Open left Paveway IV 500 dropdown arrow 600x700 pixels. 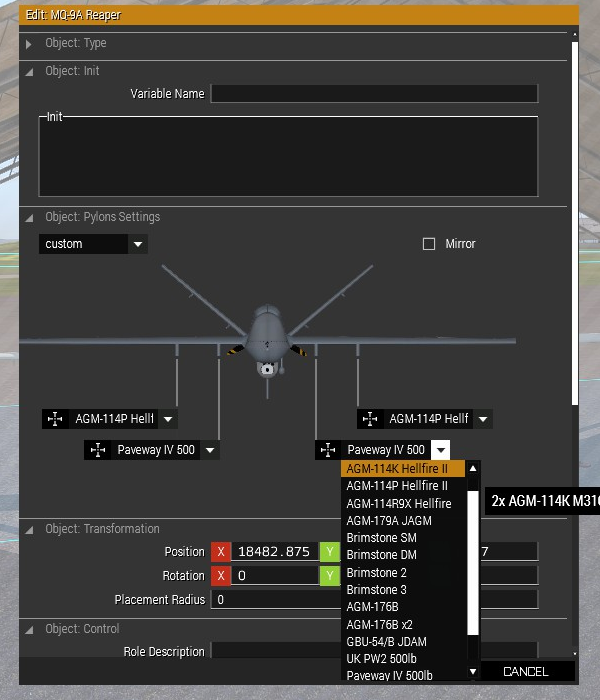210,450
